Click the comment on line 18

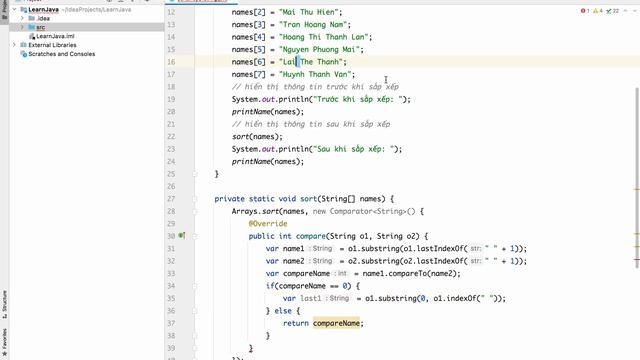pyautogui.click(x=315, y=87)
